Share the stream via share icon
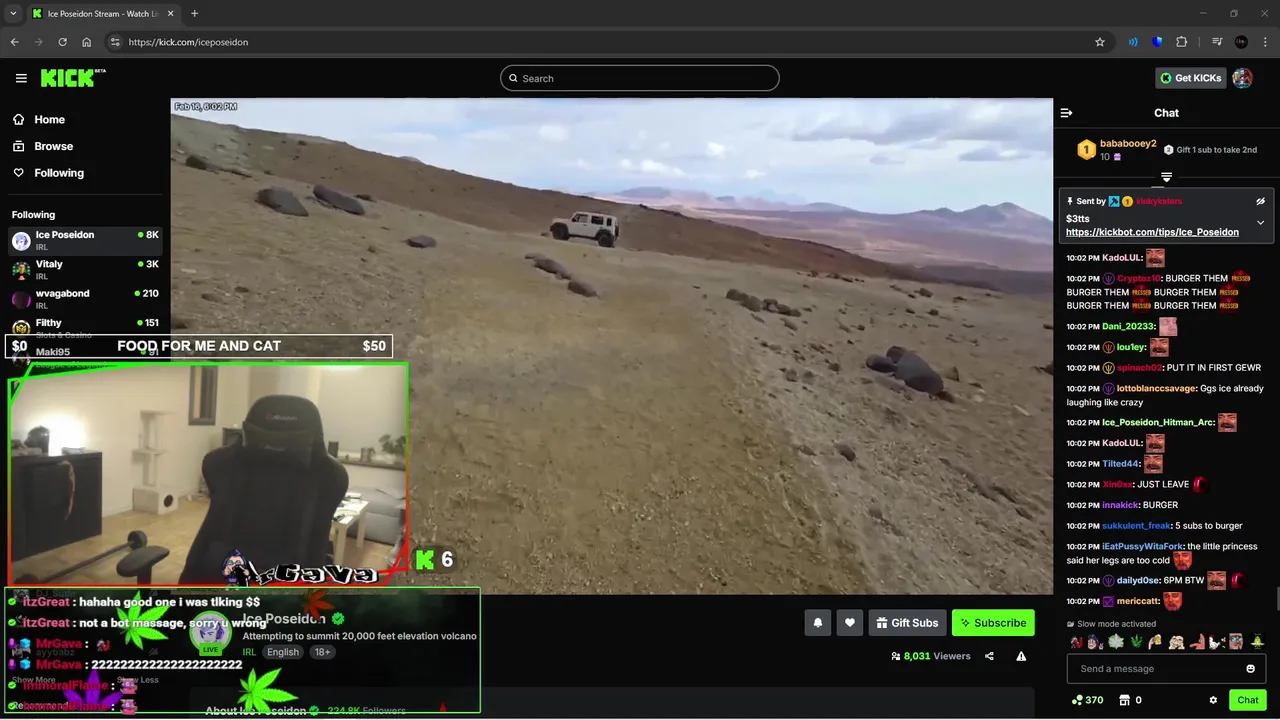The image size is (1280, 720). point(989,656)
